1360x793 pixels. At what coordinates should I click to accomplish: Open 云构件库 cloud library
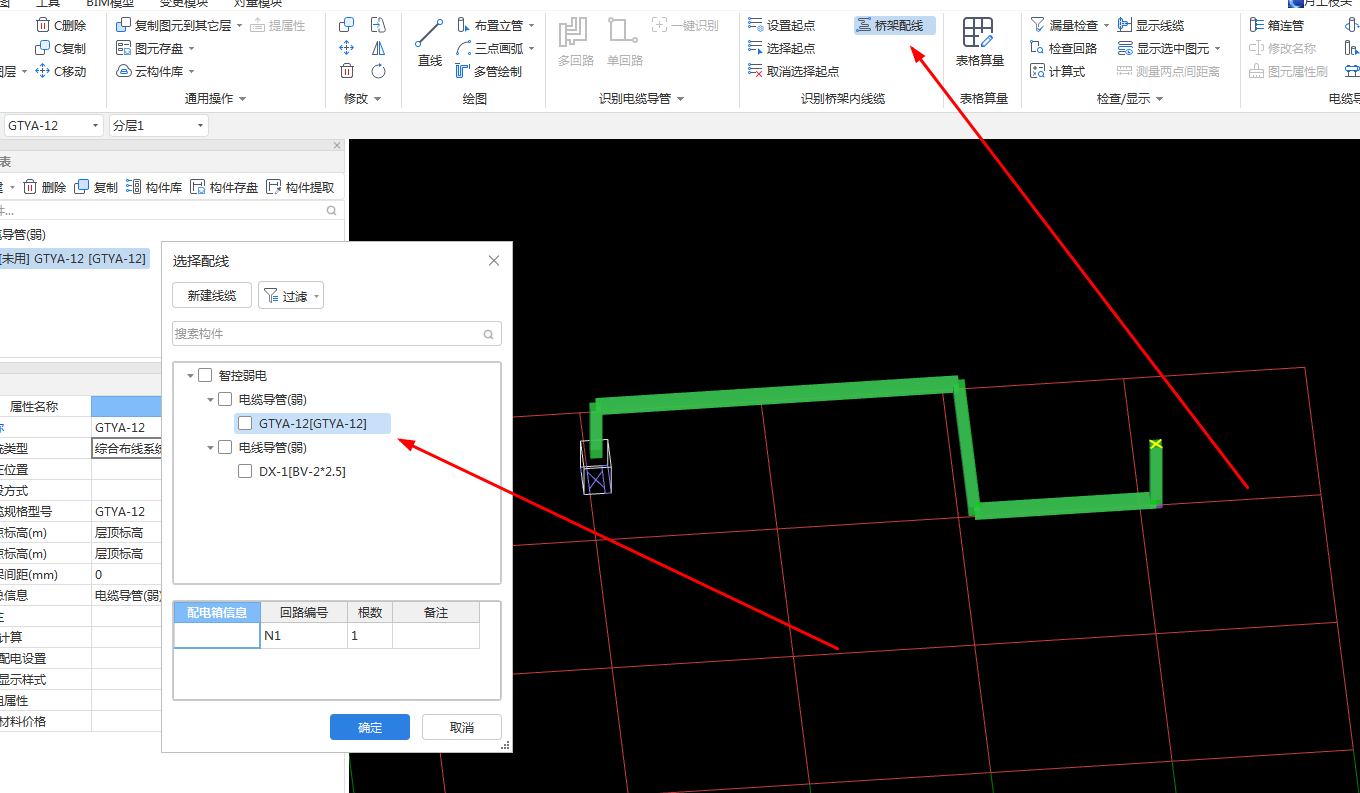(x=155, y=71)
